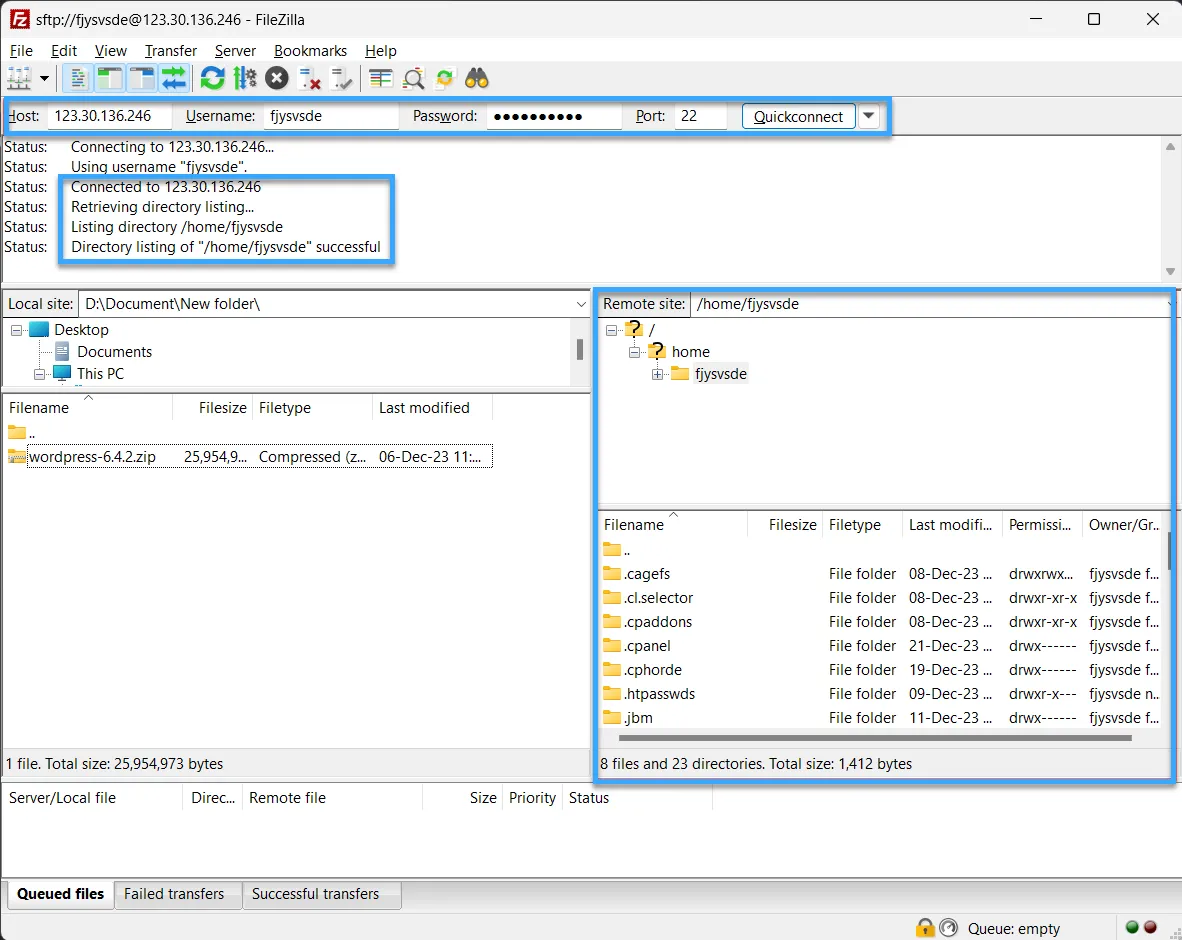The height and width of the screenshot is (940, 1182).
Task: Open the Help menu
Action: tap(381, 51)
